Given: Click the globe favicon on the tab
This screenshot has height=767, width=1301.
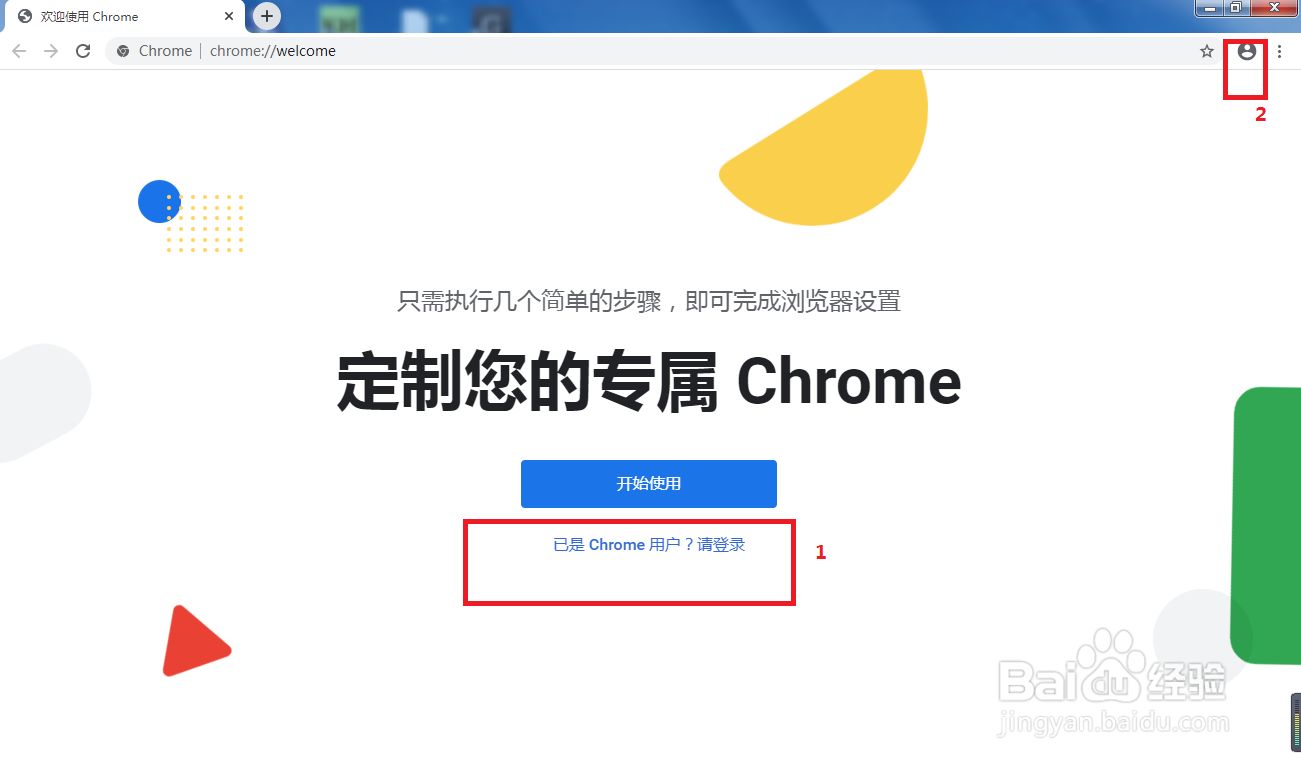Looking at the screenshot, I should [x=25, y=17].
